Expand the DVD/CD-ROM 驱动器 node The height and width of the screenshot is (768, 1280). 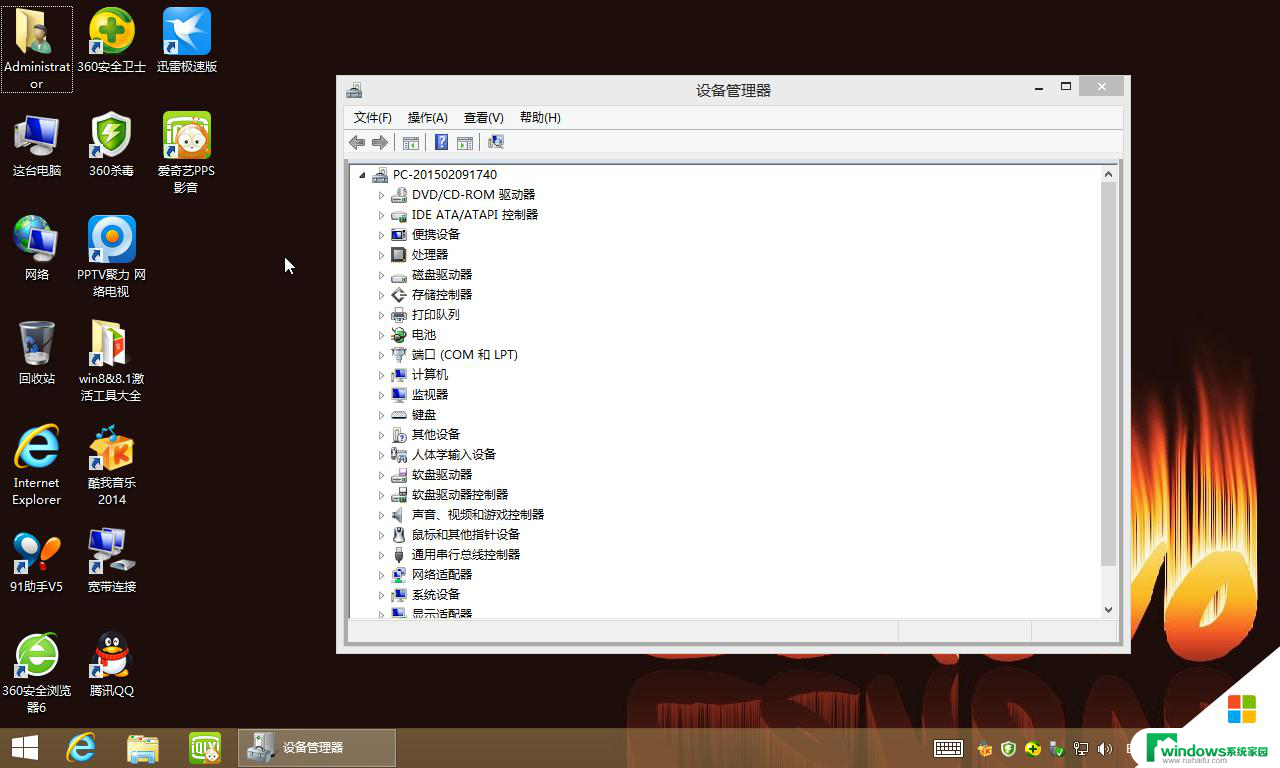(x=381, y=195)
